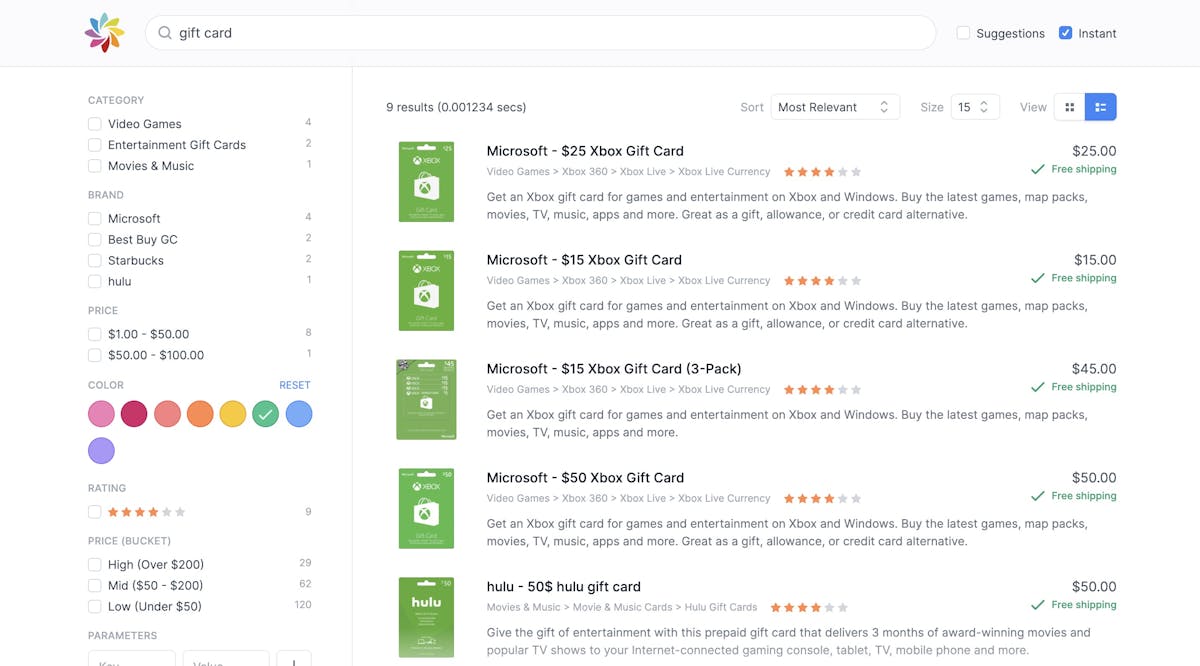Open hulu - 50$ hulu gift card title
This screenshot has width=1200, height=666.
tap(564, 587)
